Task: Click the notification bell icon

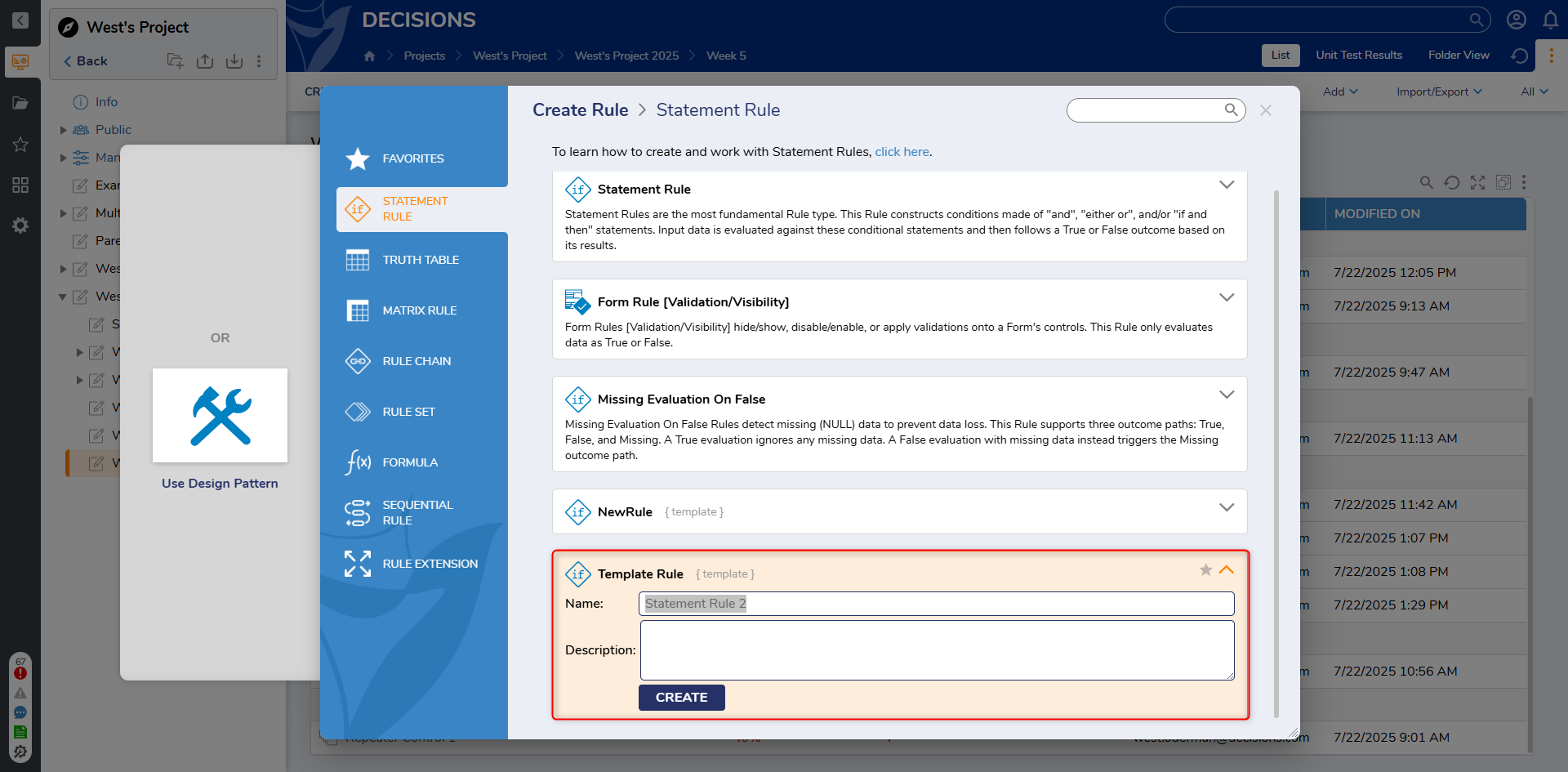Action: pyautogui.click(x=1550, y=20)
